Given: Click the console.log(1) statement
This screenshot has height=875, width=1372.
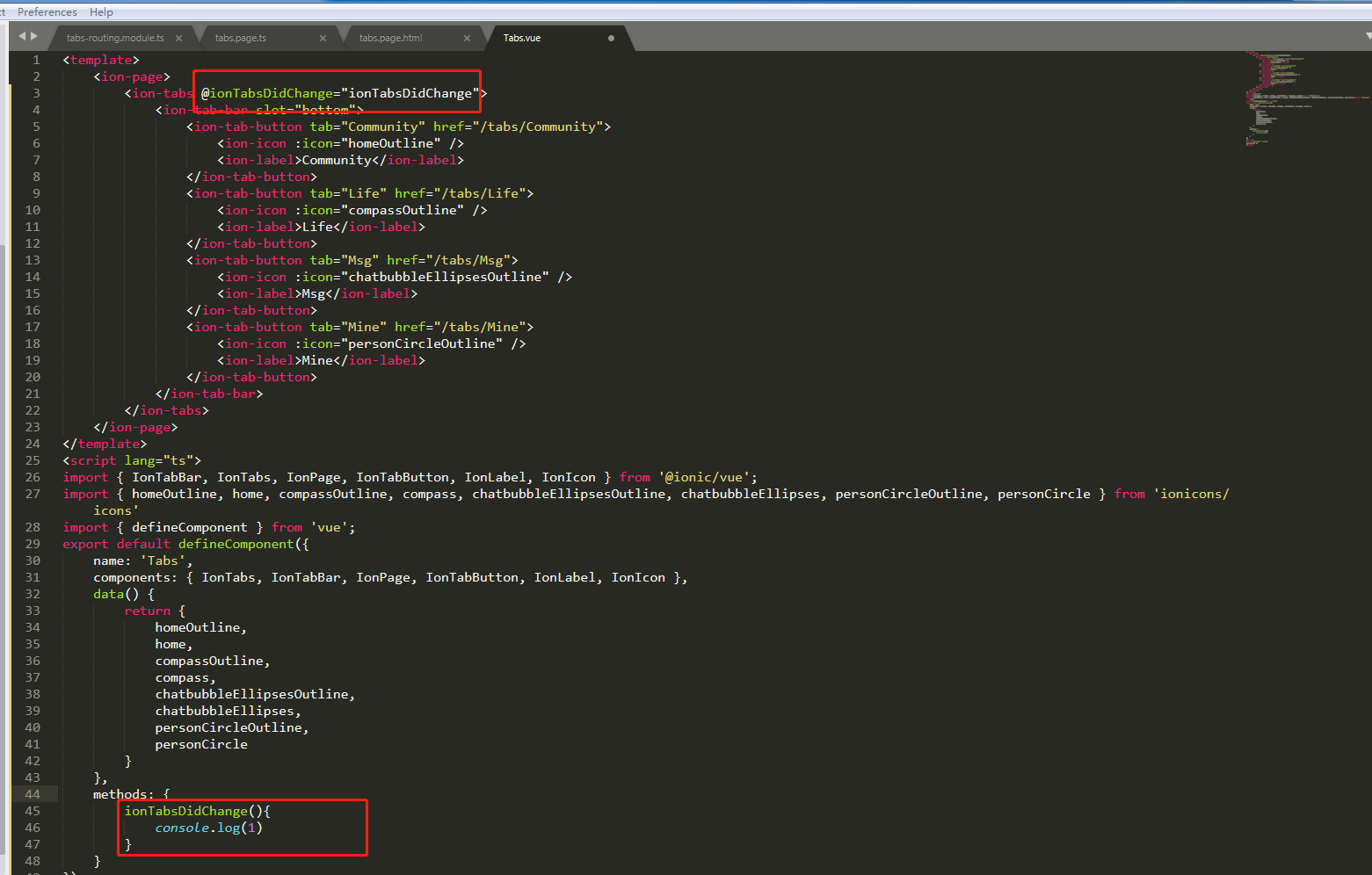Looking at the screenshot, I should tap(209, 828).
